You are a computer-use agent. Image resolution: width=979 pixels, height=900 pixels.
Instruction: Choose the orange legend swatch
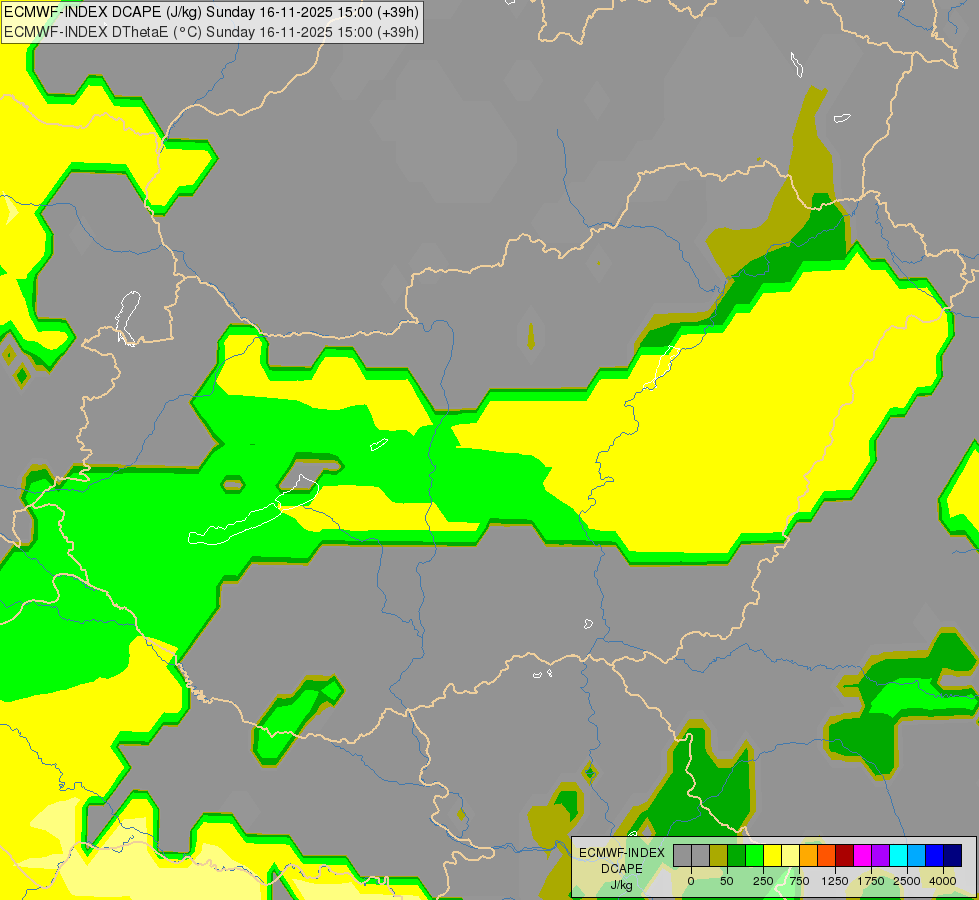(809, 855)
